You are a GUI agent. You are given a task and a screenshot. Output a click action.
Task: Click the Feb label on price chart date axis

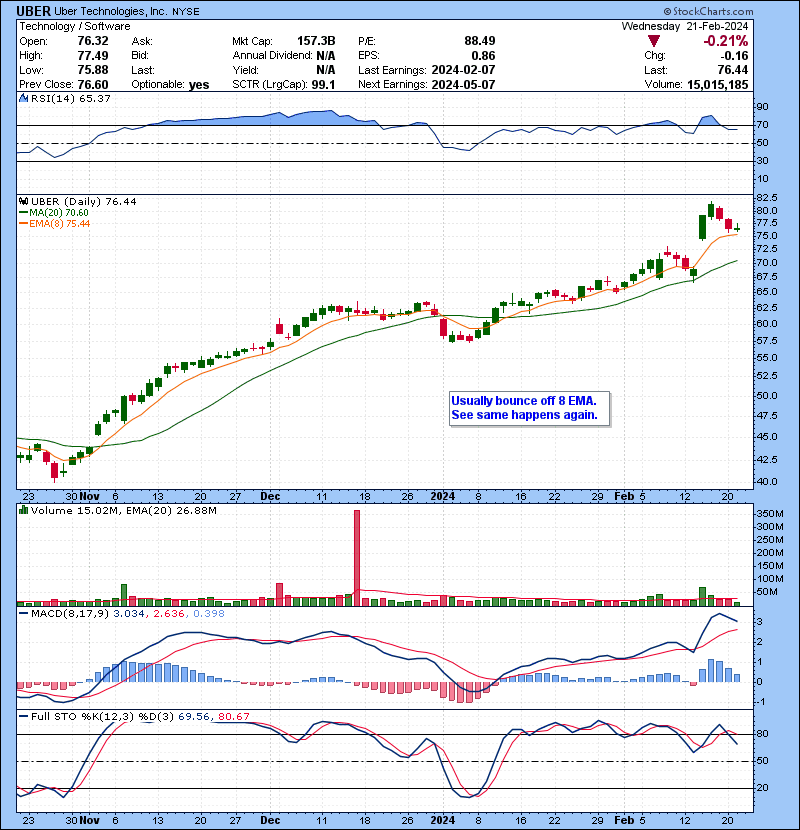(x=624, y=497)
